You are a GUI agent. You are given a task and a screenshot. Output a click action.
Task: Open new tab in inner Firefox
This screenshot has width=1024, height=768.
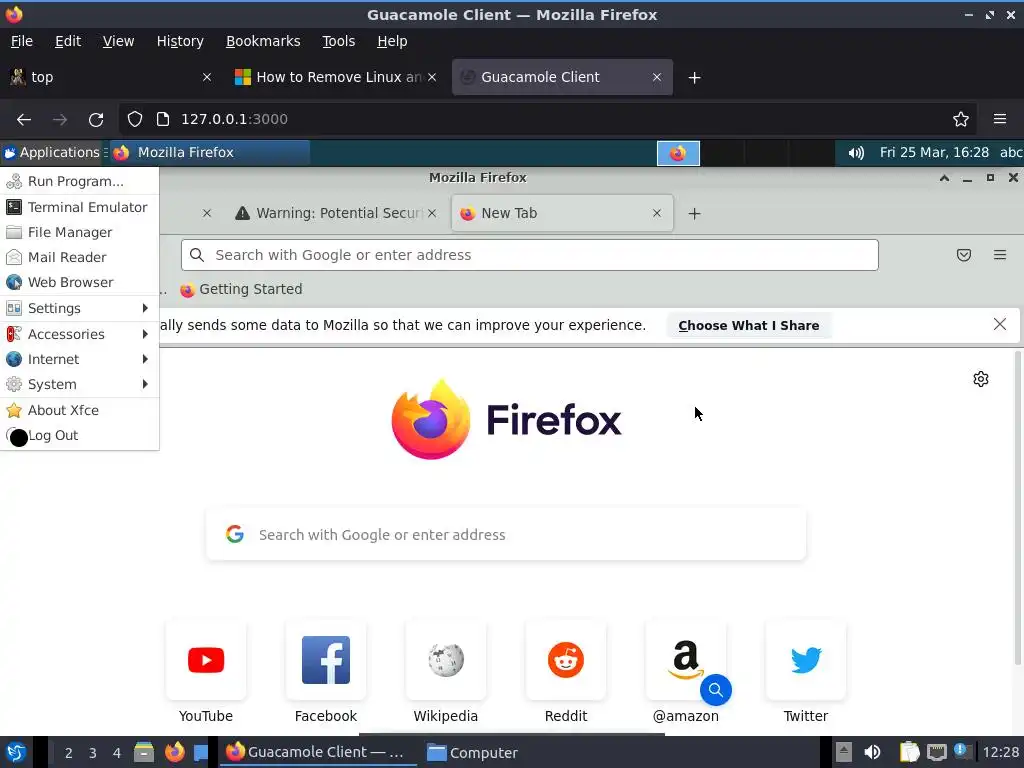694,214
